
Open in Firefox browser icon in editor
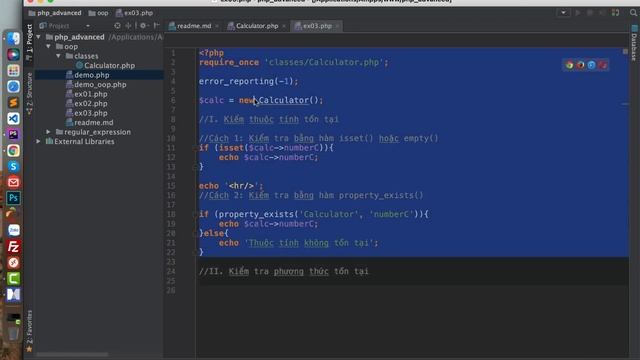coord(580,65)
